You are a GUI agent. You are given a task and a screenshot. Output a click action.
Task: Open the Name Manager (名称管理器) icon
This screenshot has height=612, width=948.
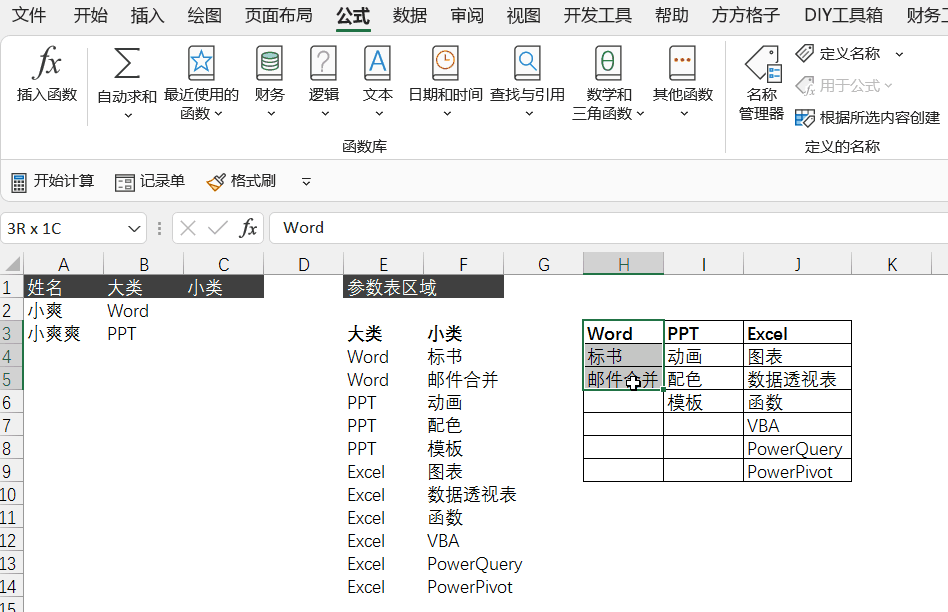762,66
